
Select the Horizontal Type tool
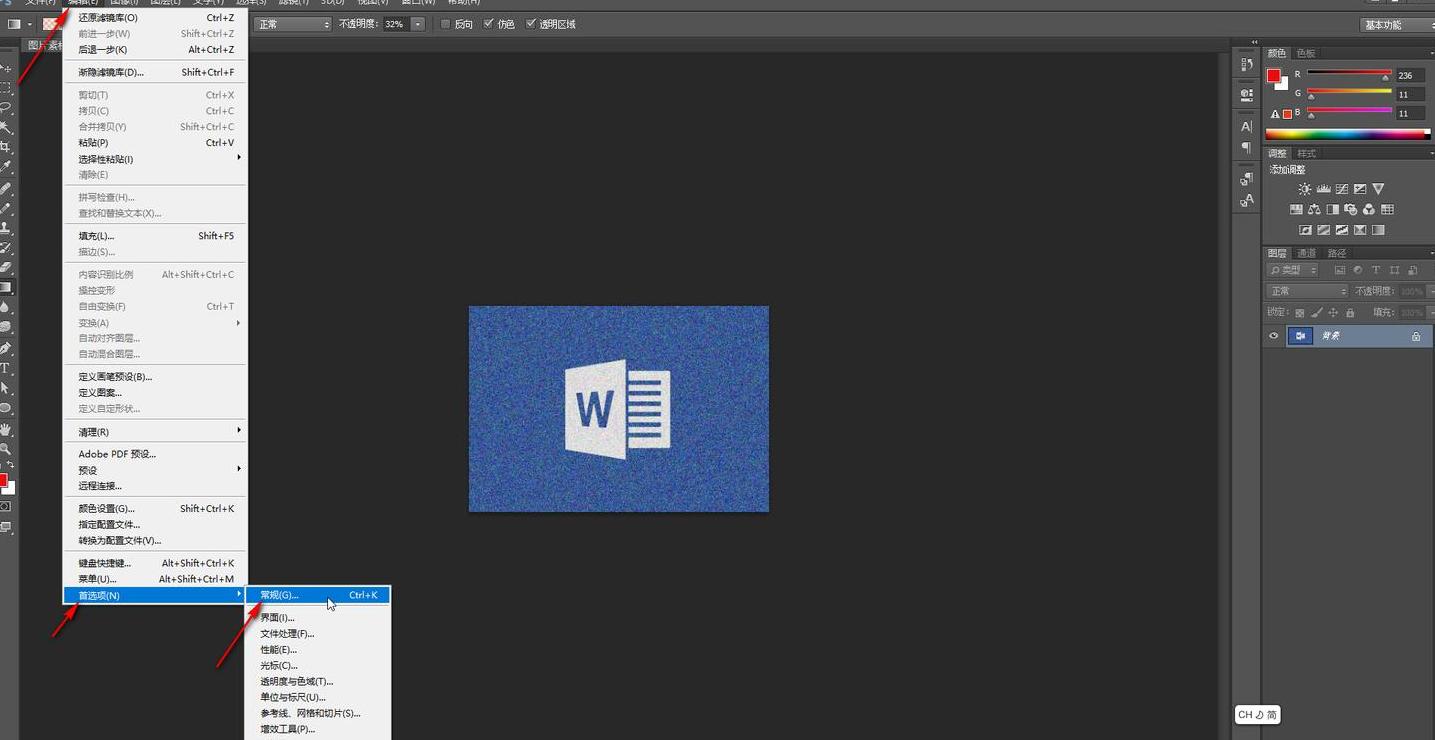[6, 368]
